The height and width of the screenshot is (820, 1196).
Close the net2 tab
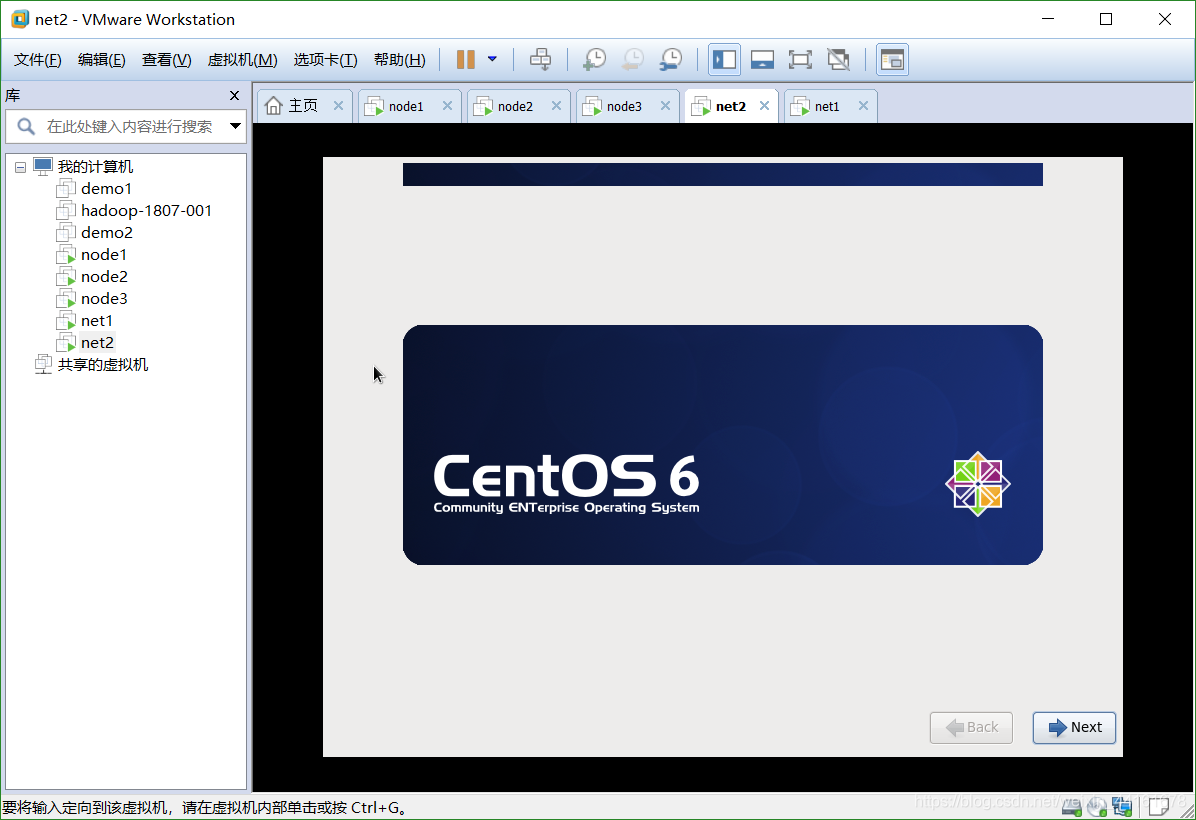pyautogui.click(x=764, y=106)
